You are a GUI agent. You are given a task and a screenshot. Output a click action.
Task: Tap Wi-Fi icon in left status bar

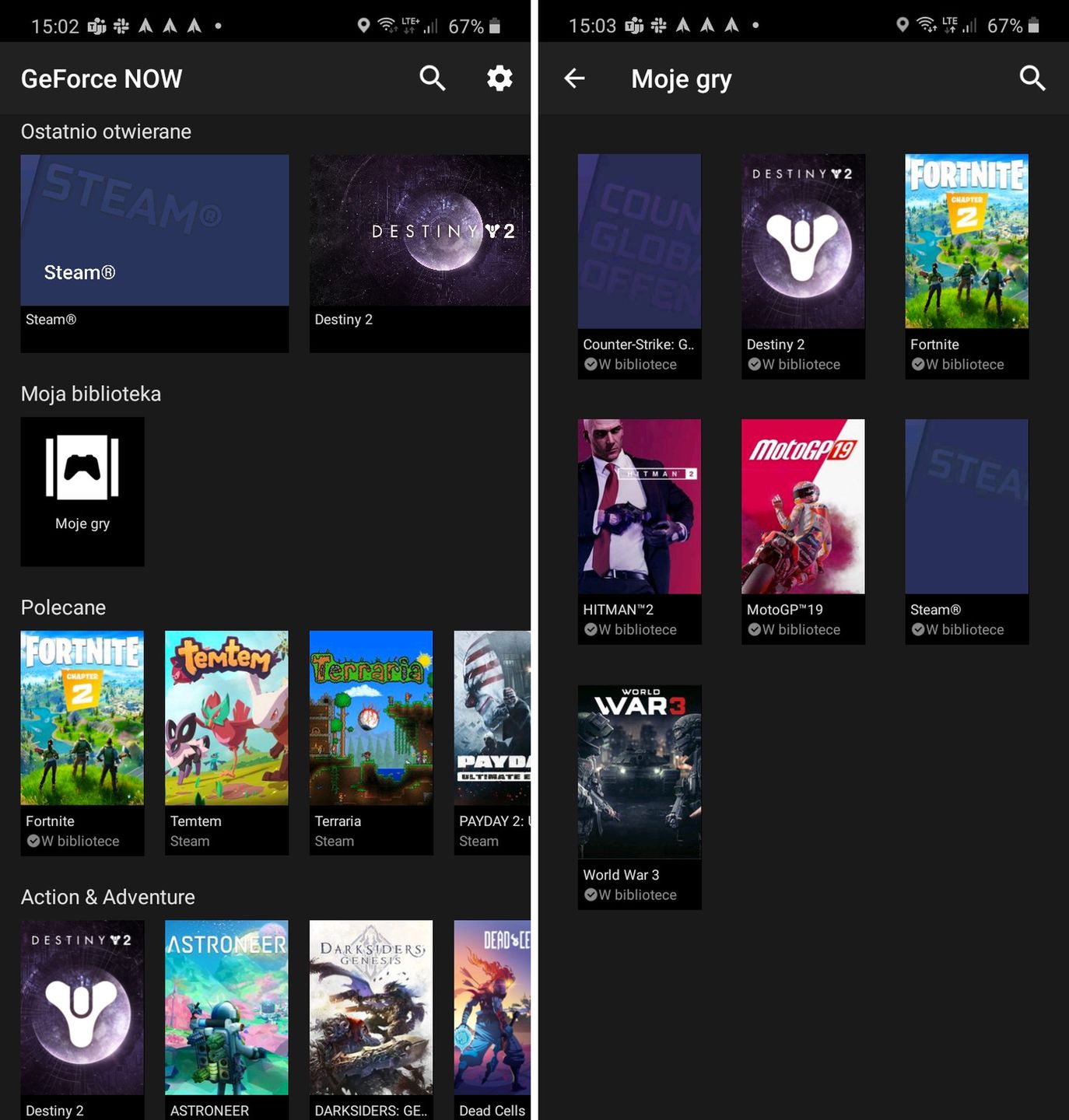[x=387, y=25]
